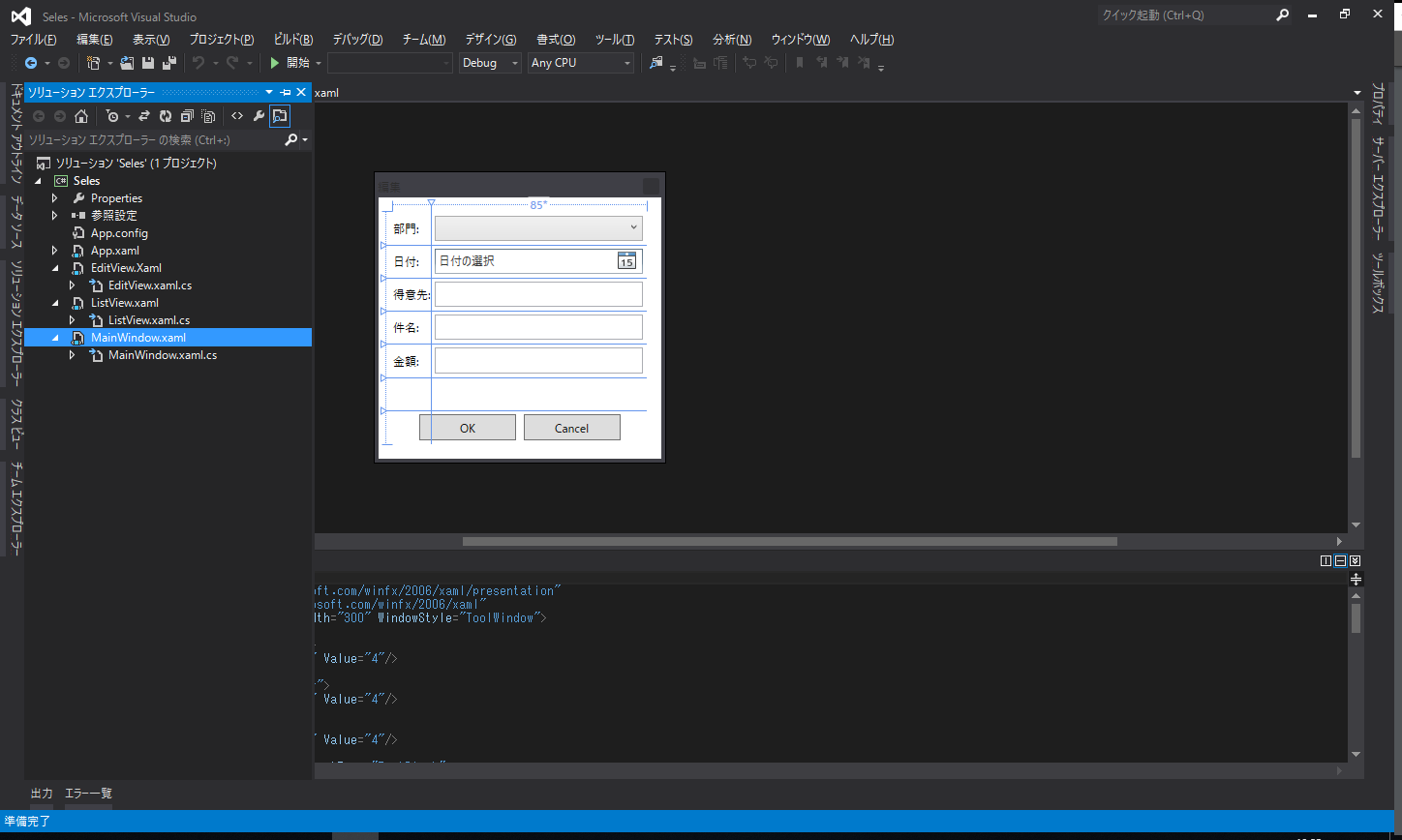Click the OK button in the designer
The height and width of the screenshot is (840, 1402).
468,428
